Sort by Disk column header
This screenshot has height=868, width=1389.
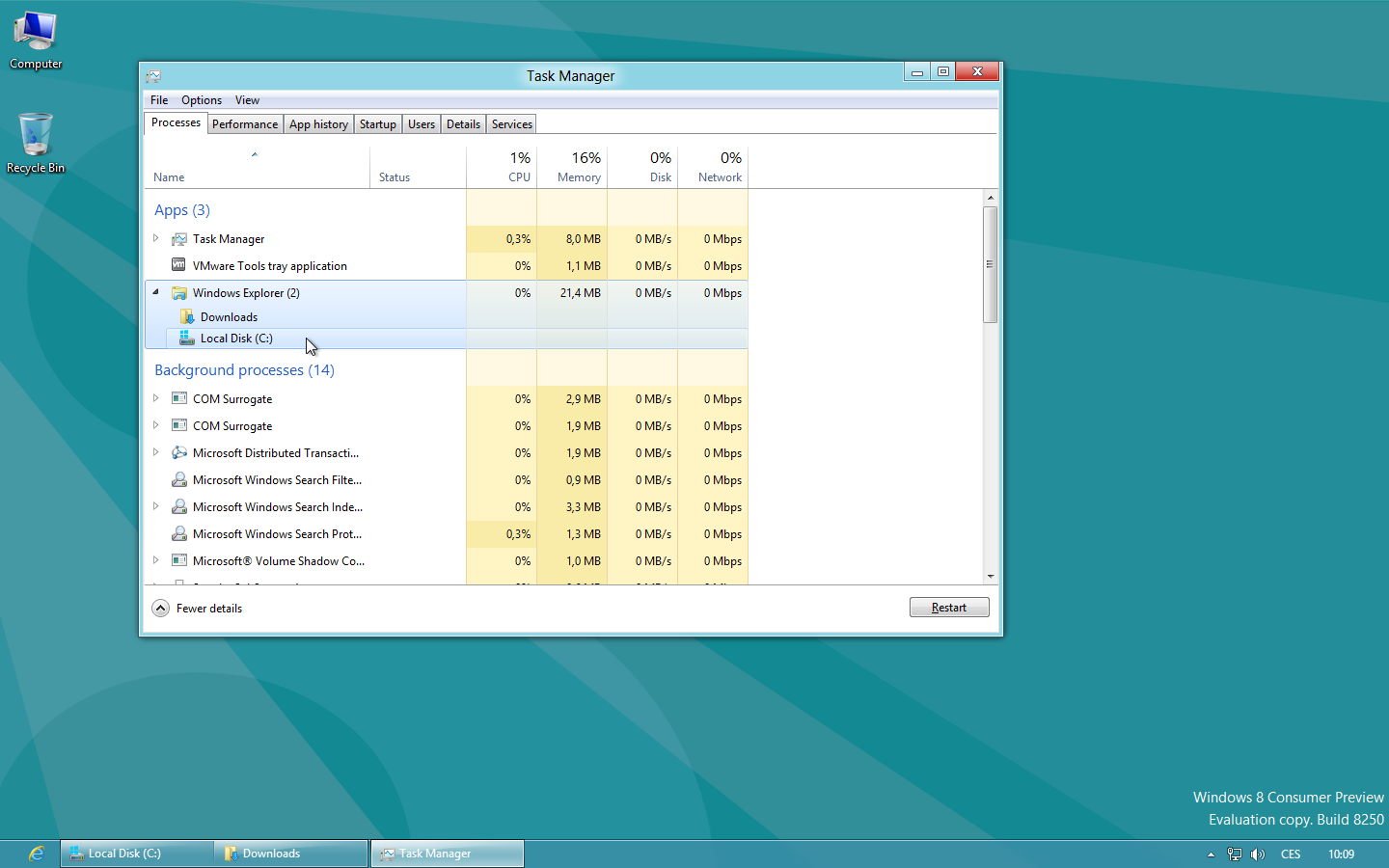[x=642, y=167]
